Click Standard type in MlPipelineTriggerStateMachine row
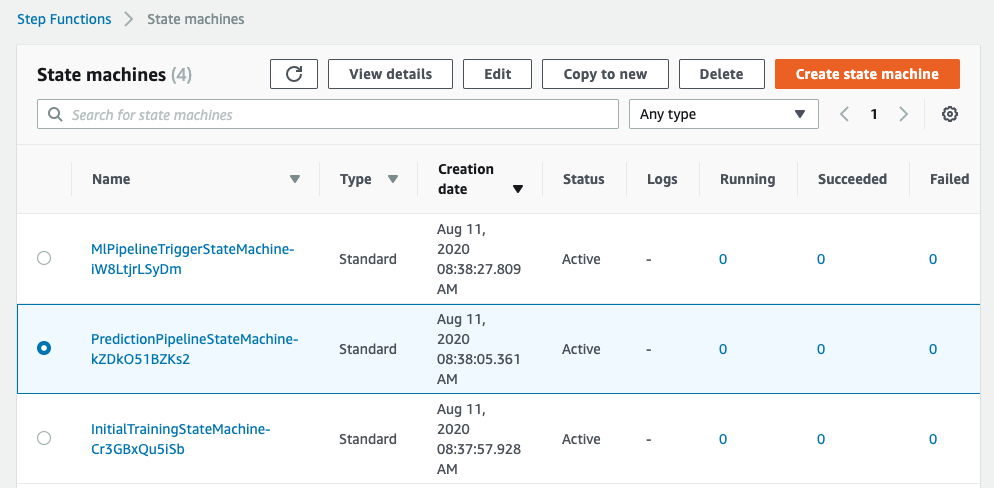 (368, 259)
